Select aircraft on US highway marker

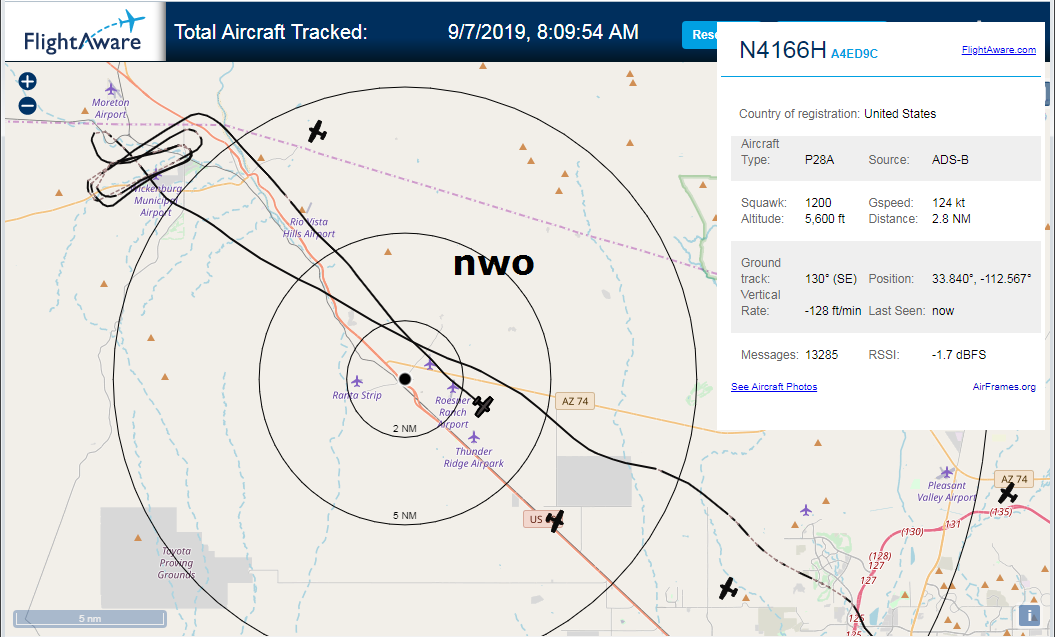tap(554, 520)
